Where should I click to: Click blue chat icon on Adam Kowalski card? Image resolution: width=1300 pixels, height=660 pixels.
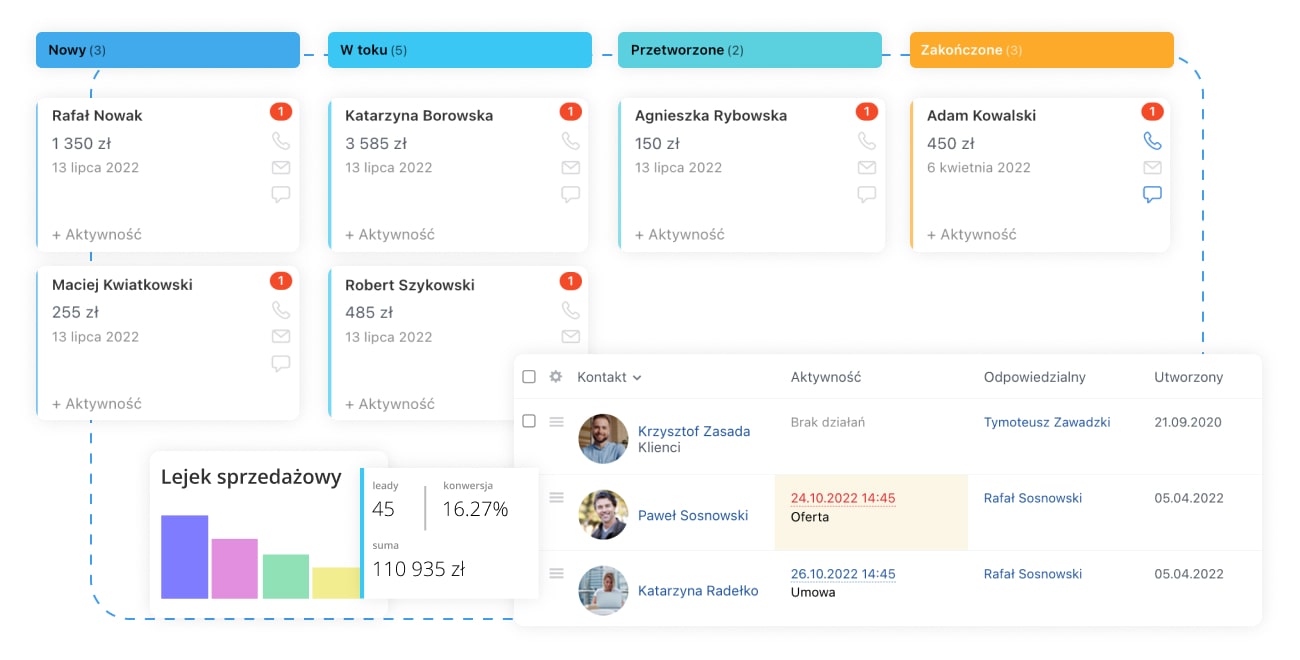[1152, 194]
